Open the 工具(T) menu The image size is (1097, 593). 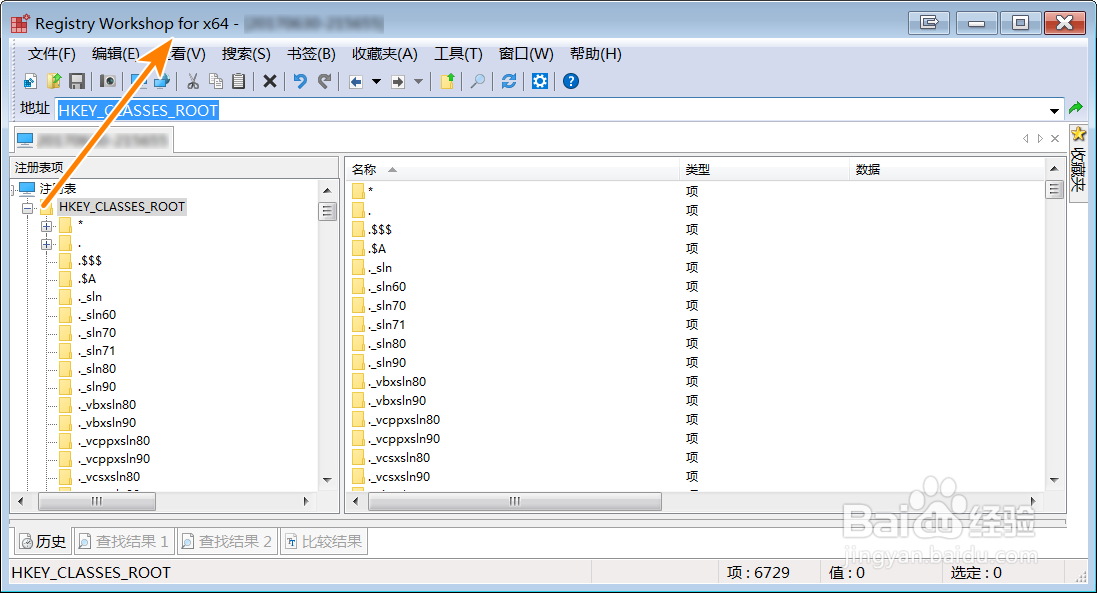(x=458, y=54)
